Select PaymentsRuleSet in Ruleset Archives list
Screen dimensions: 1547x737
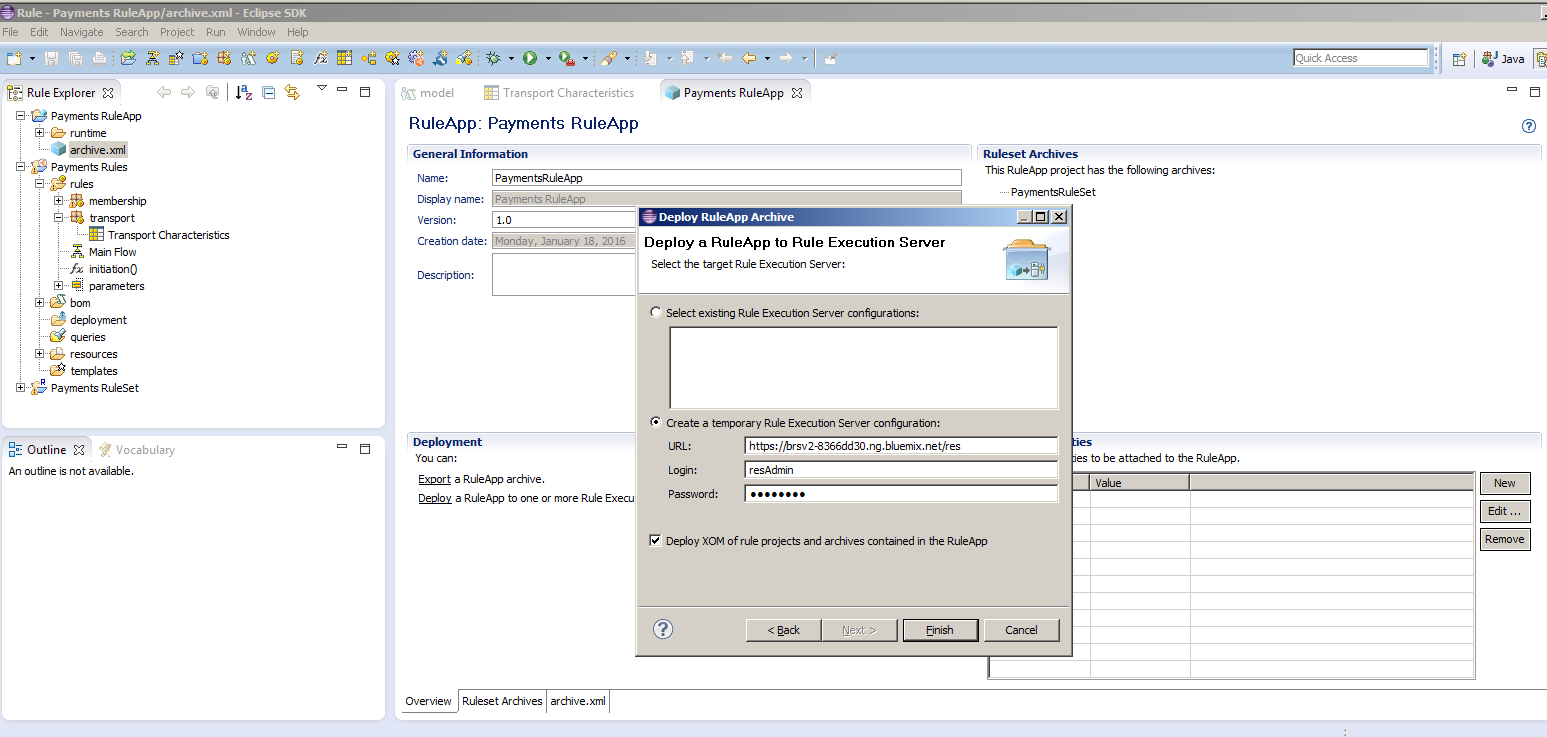tap(1053, 192)
